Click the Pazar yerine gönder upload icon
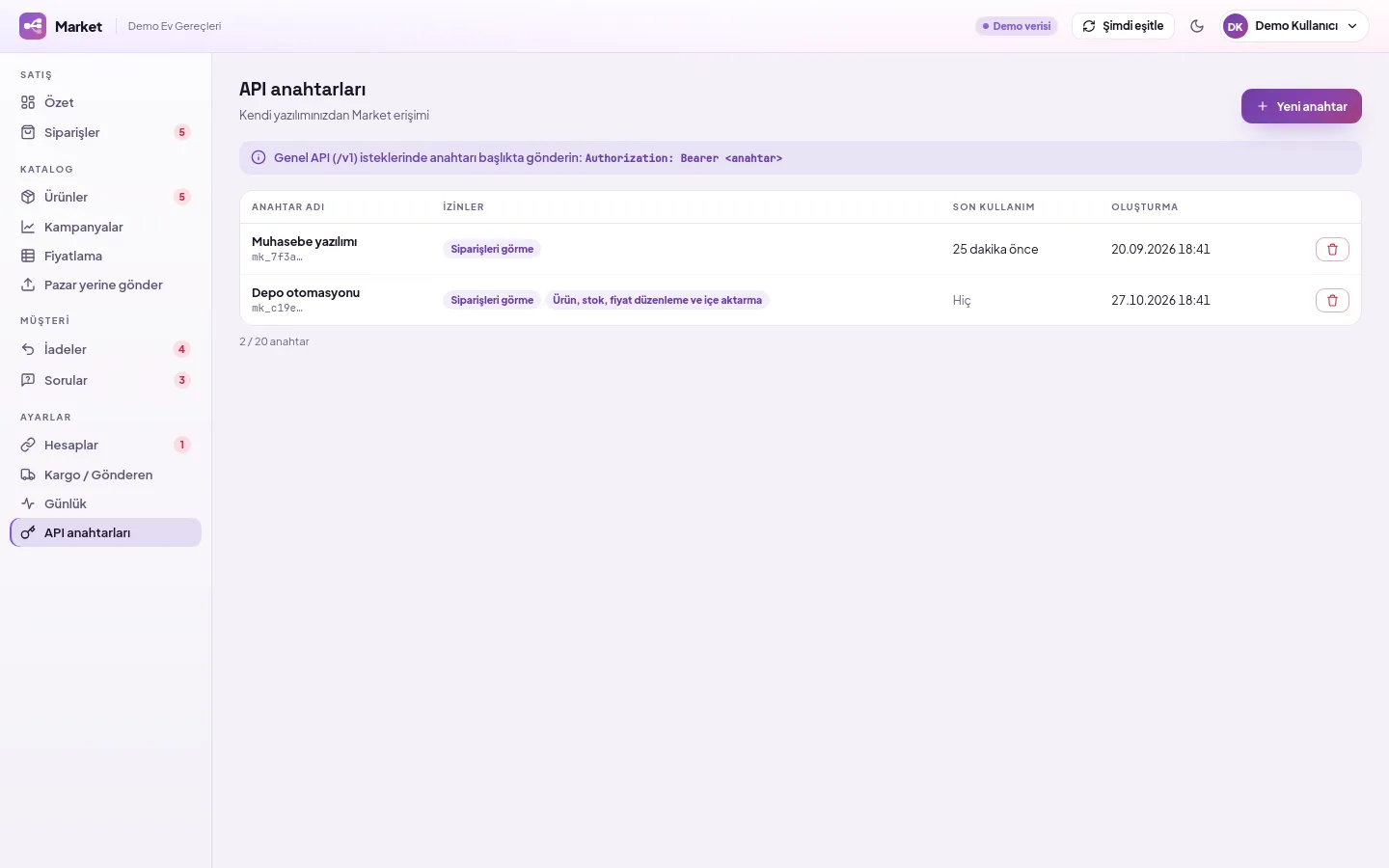The width and height of the screenshot is (1389, 868). (28, 285)
